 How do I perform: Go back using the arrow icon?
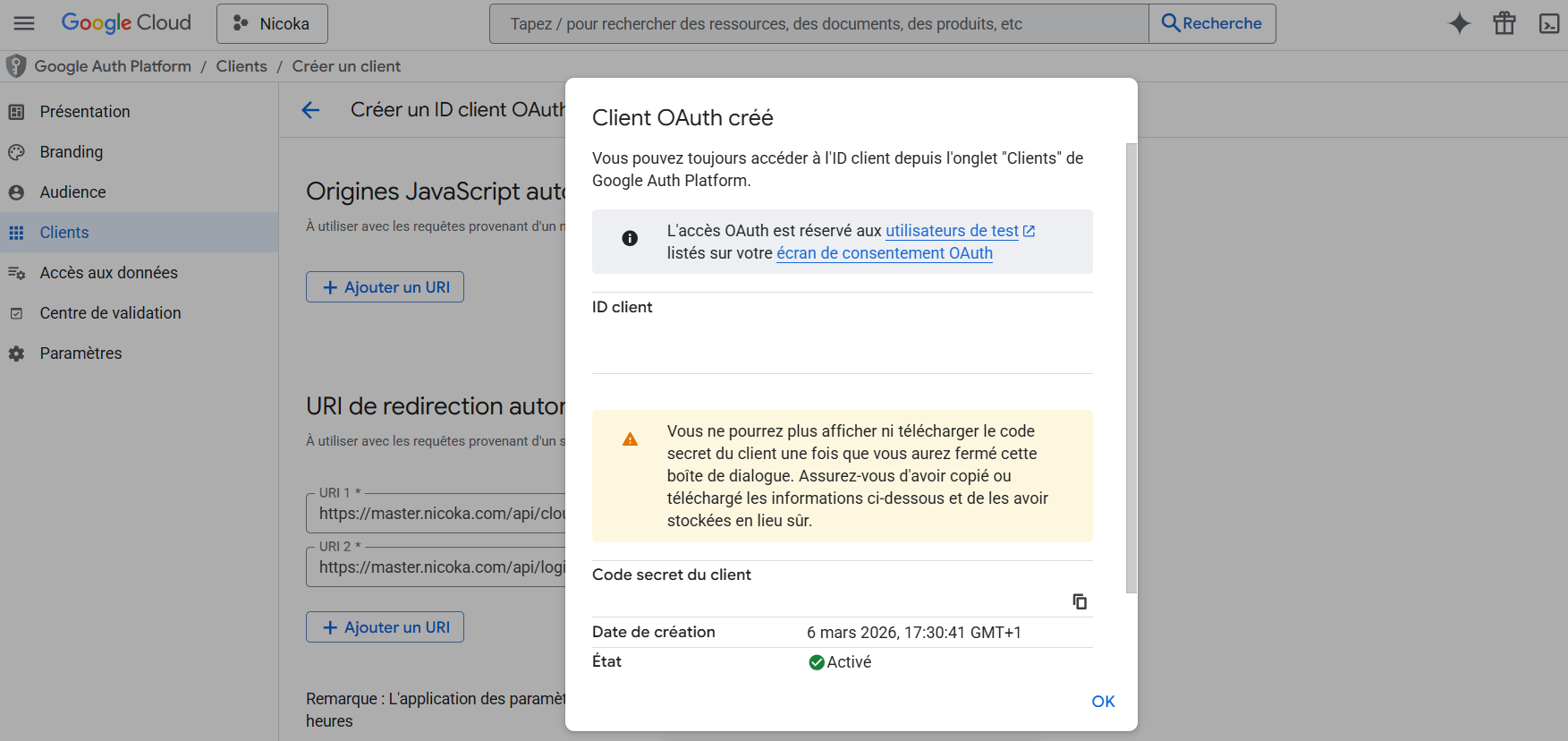310,110
